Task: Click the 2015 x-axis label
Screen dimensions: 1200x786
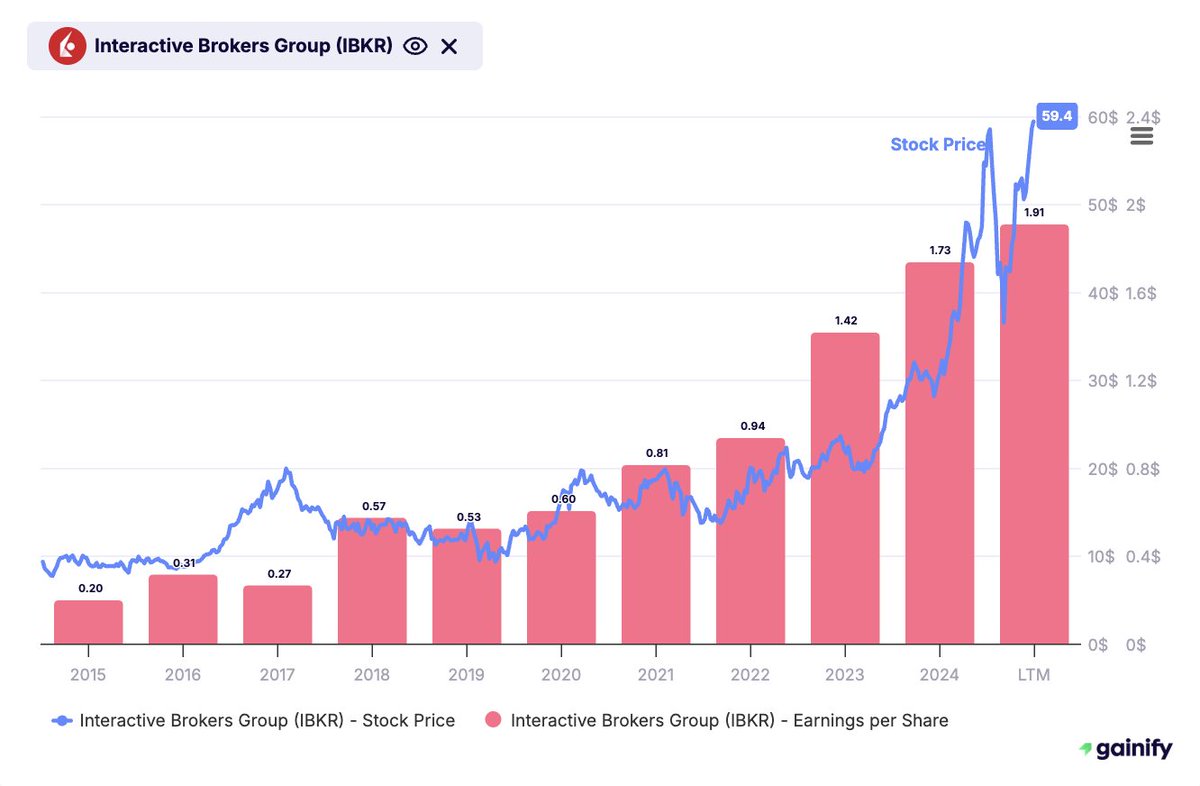Action: tap(88, 675)
